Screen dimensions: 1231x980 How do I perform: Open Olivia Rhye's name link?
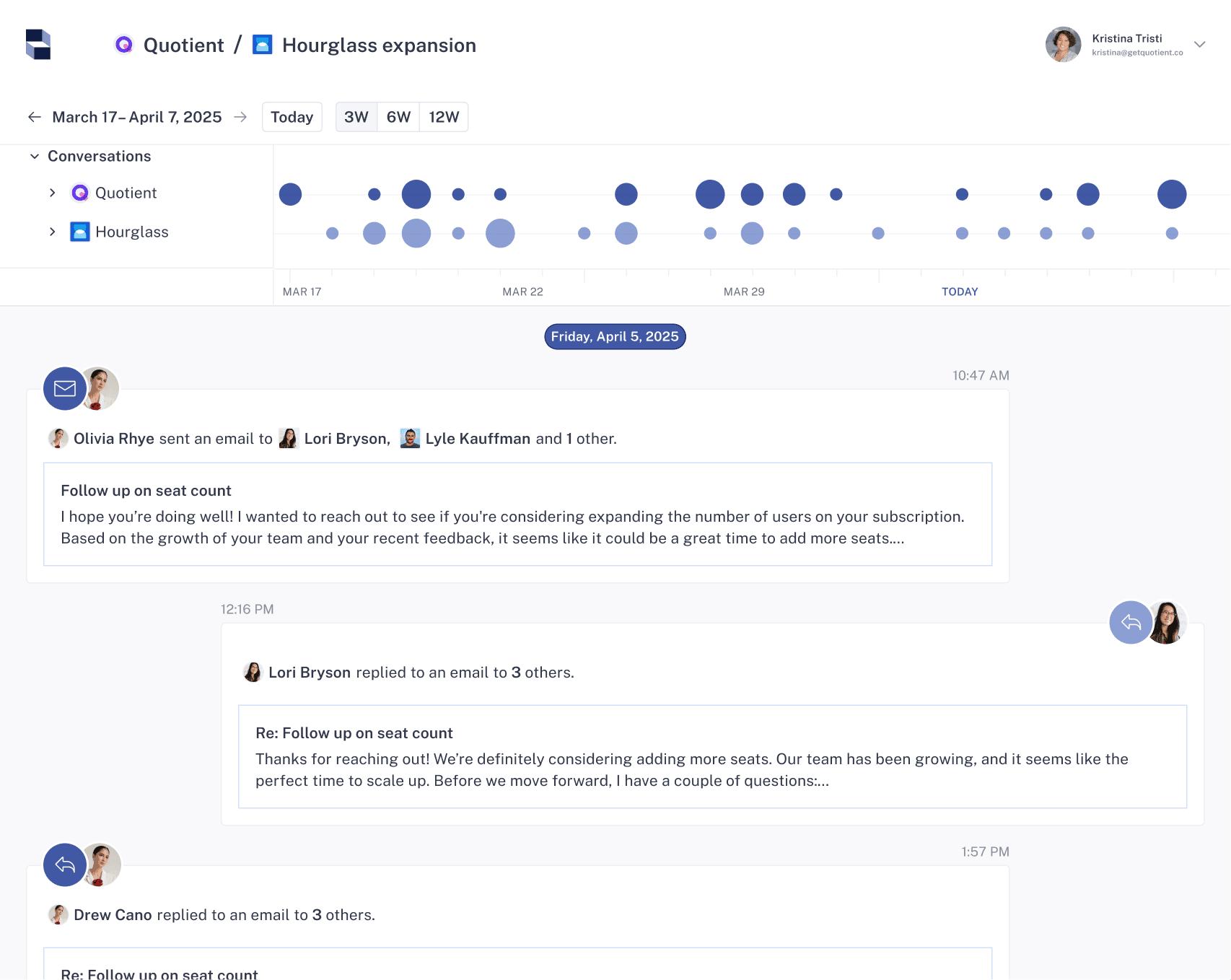(x=114, y=439)
